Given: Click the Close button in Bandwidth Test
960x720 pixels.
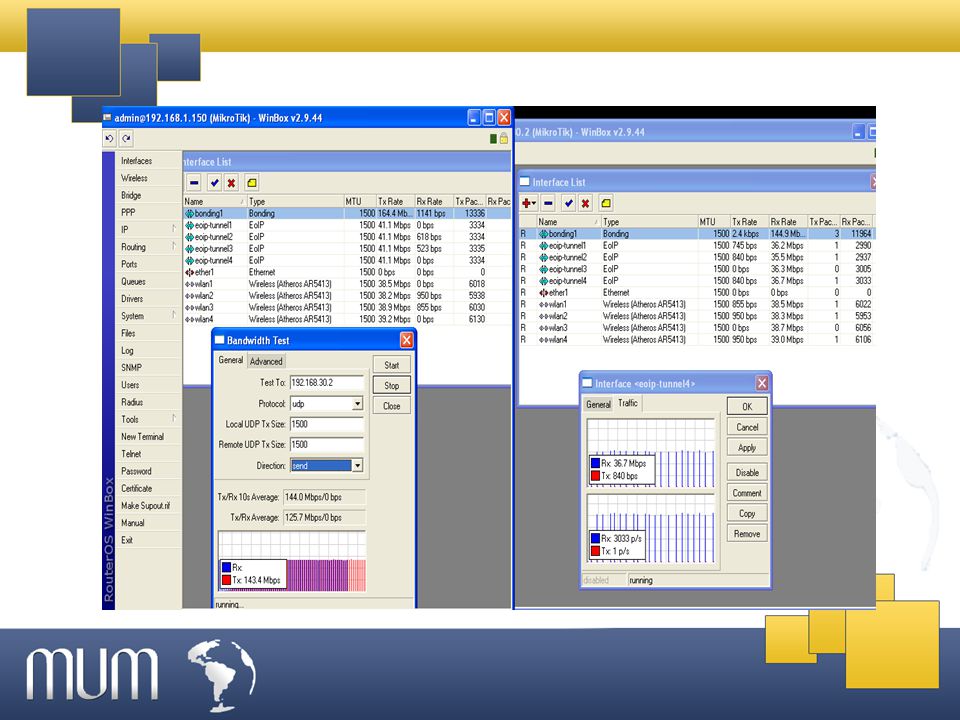Looking at the screenshot, I should tap(392, 406).
